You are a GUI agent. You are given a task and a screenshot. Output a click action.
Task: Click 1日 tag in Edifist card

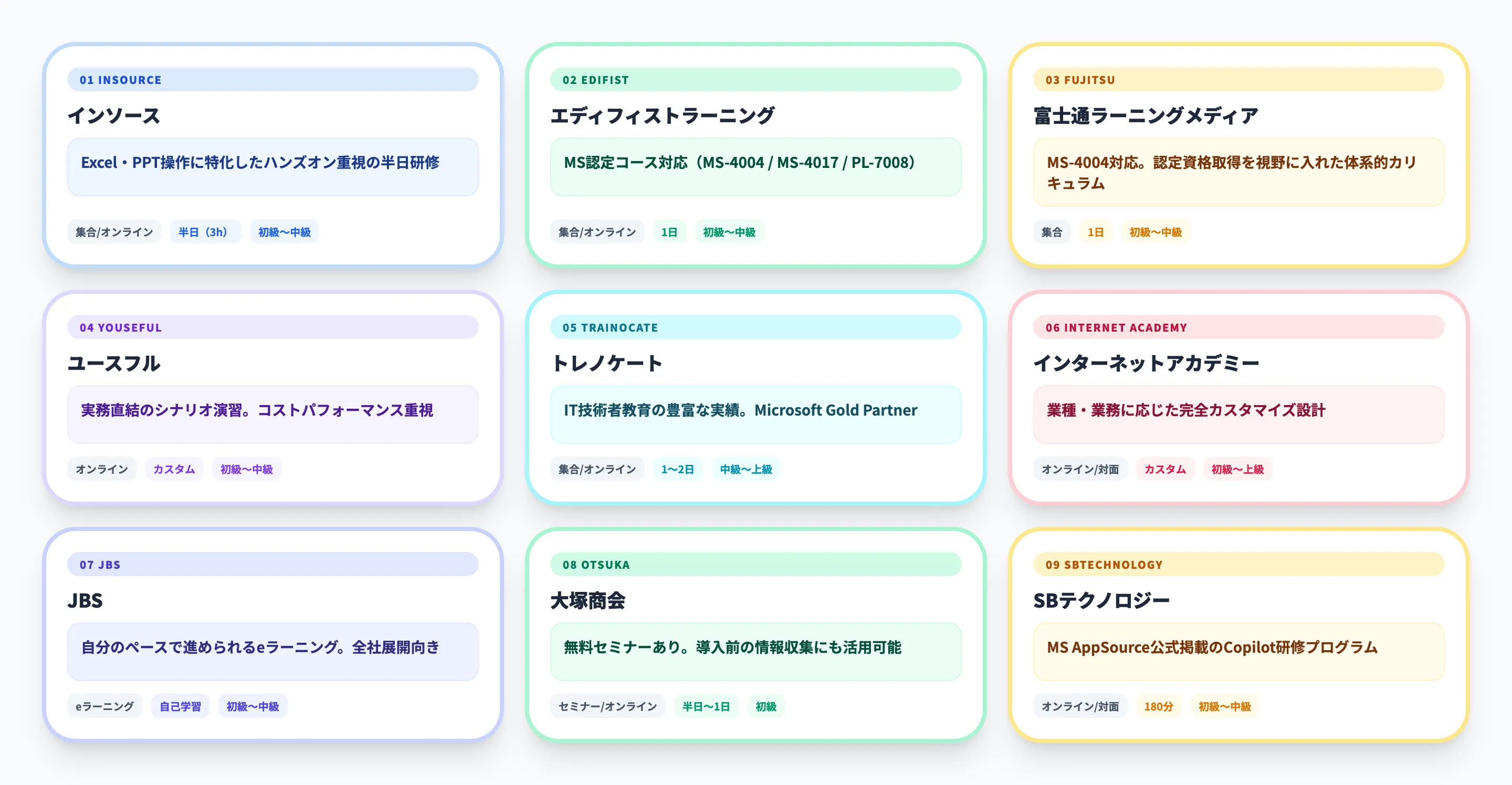click(x=669, y=232)
